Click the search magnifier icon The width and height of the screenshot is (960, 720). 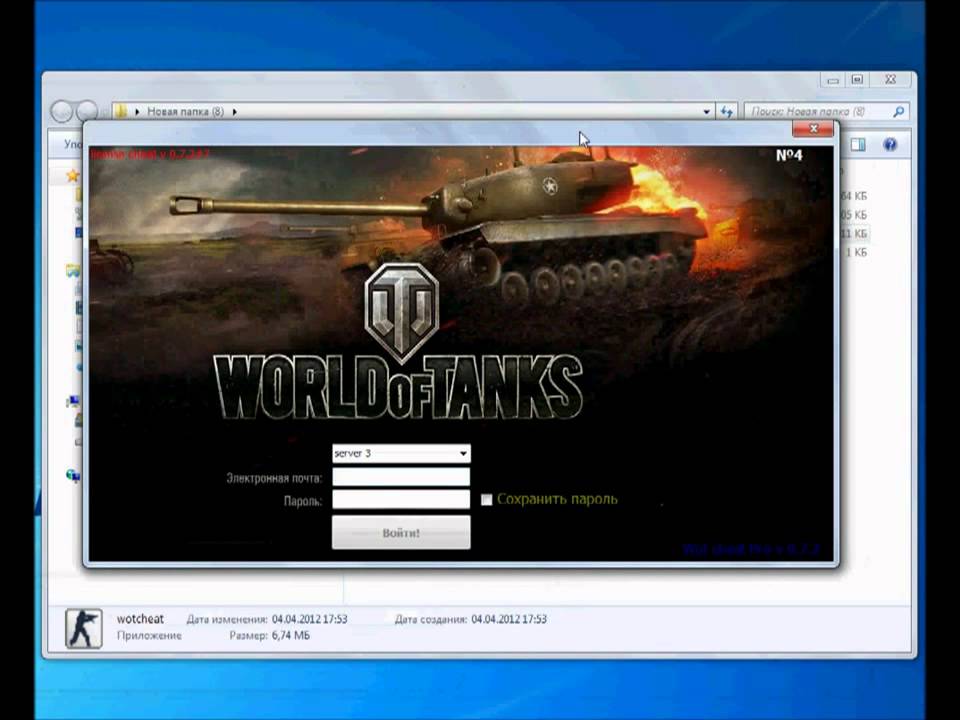[x=898, y=111]
